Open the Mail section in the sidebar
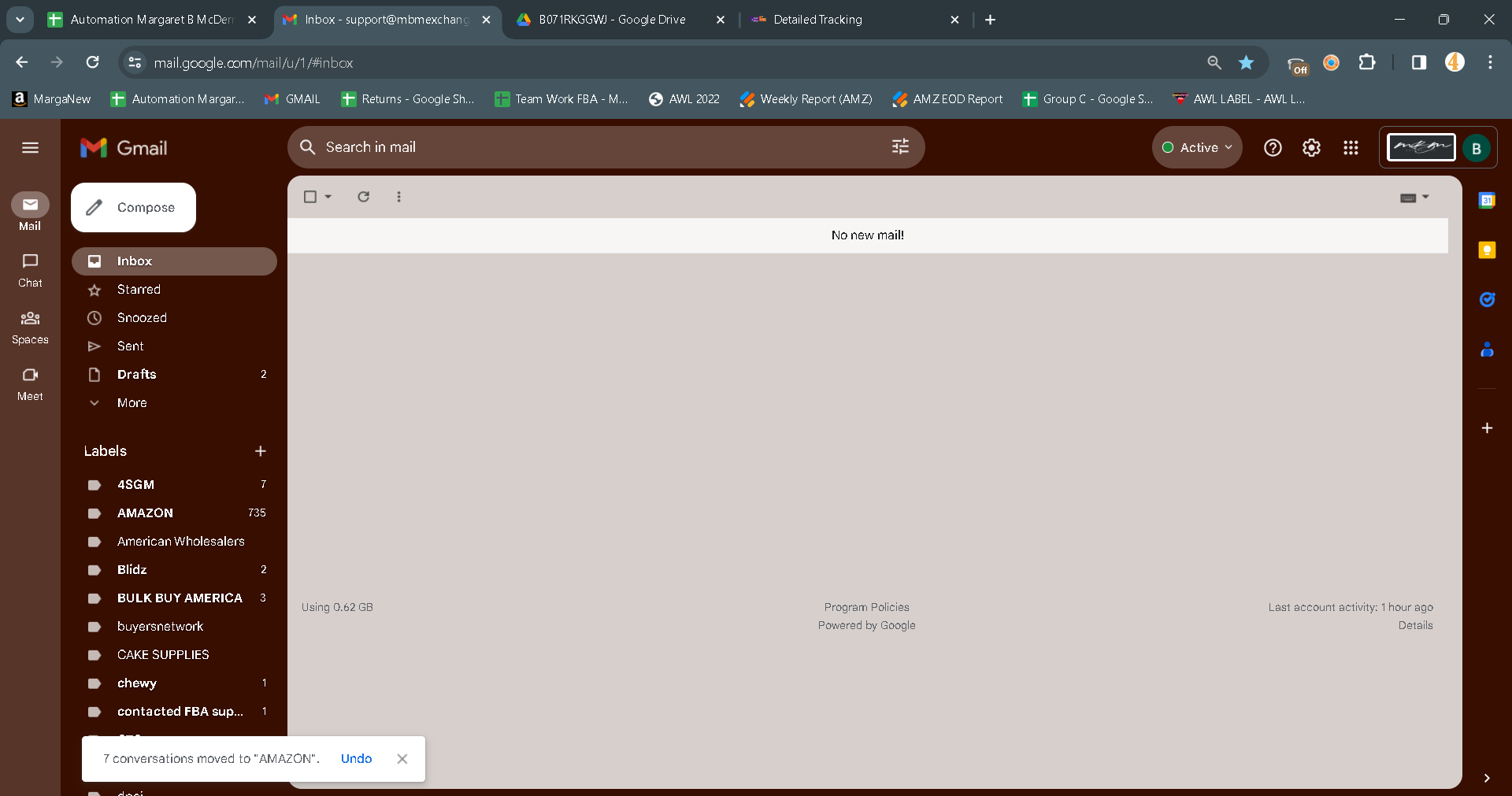 click(x=30, y=212)
